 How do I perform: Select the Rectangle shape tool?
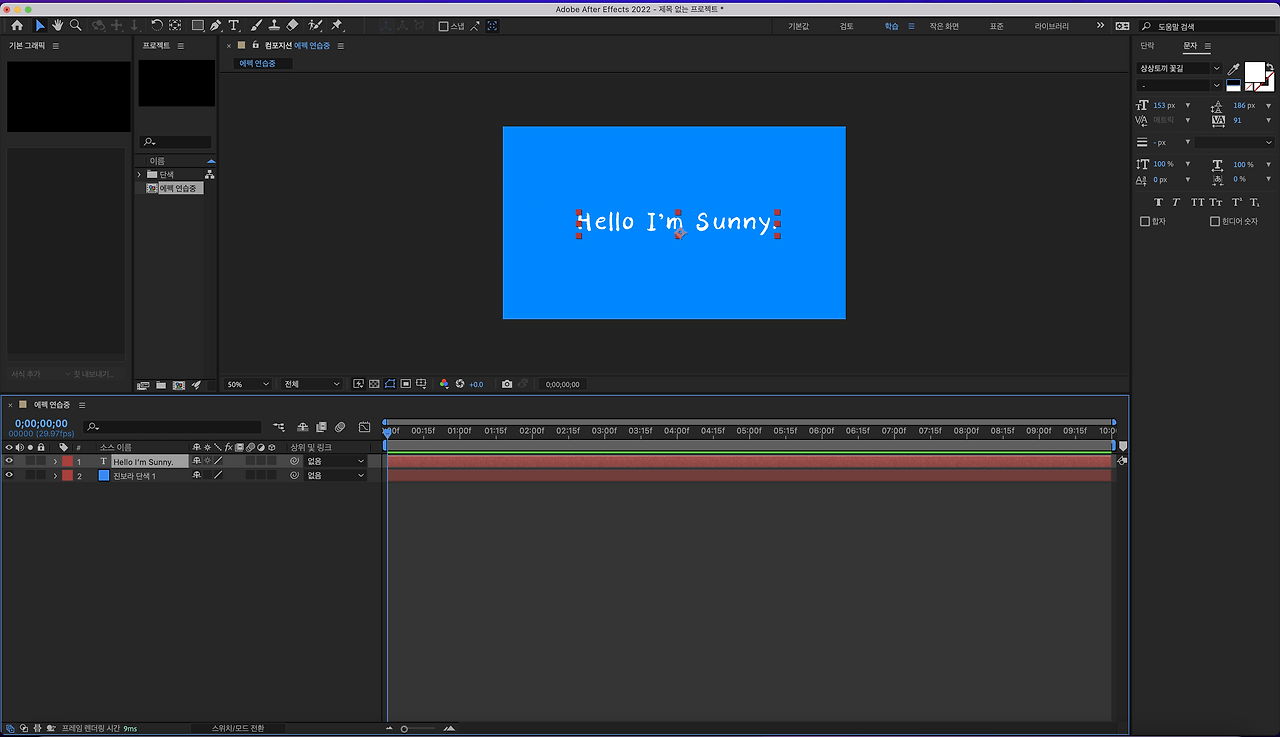tap(197, 25)
